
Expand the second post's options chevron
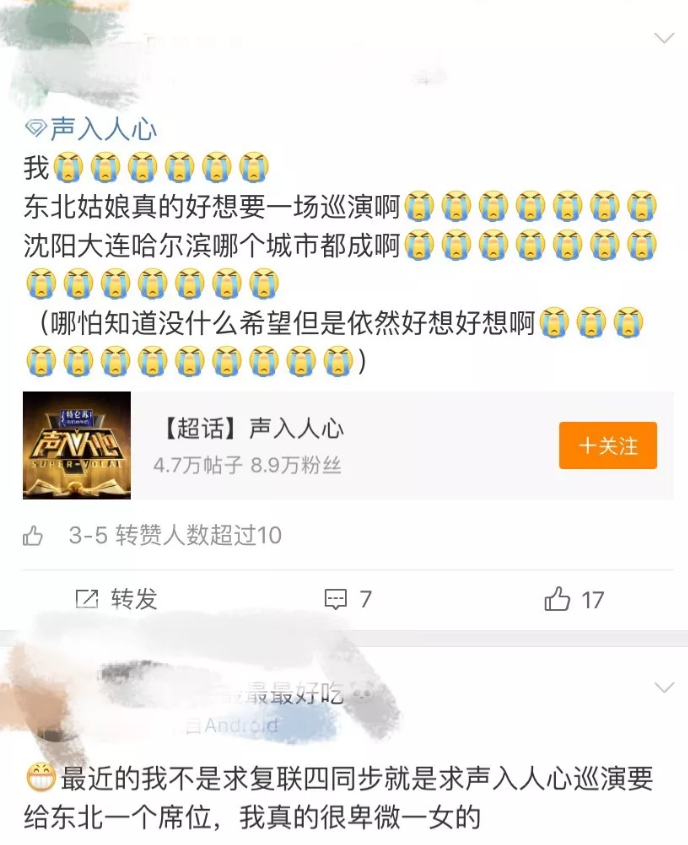[x=664, y=688]
